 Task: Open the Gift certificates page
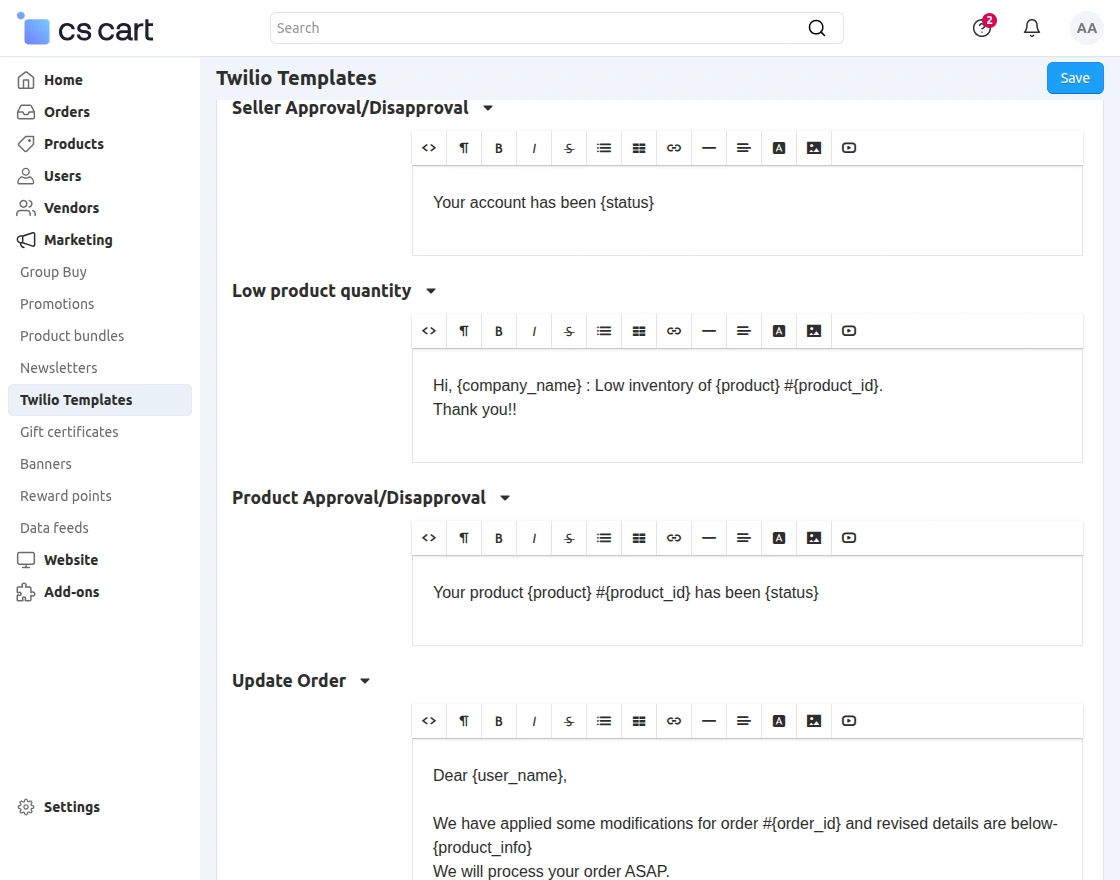tap(68, 432)
